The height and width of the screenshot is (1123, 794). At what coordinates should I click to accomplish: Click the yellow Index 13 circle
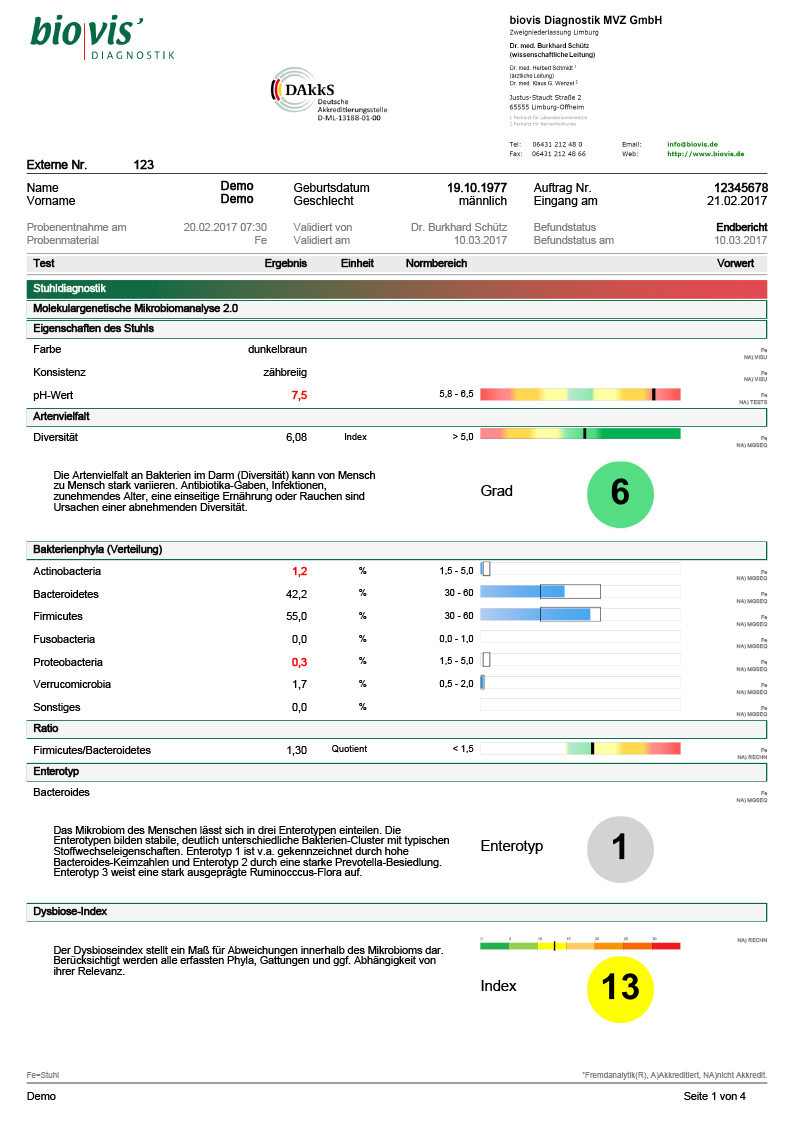coord(620,989)
